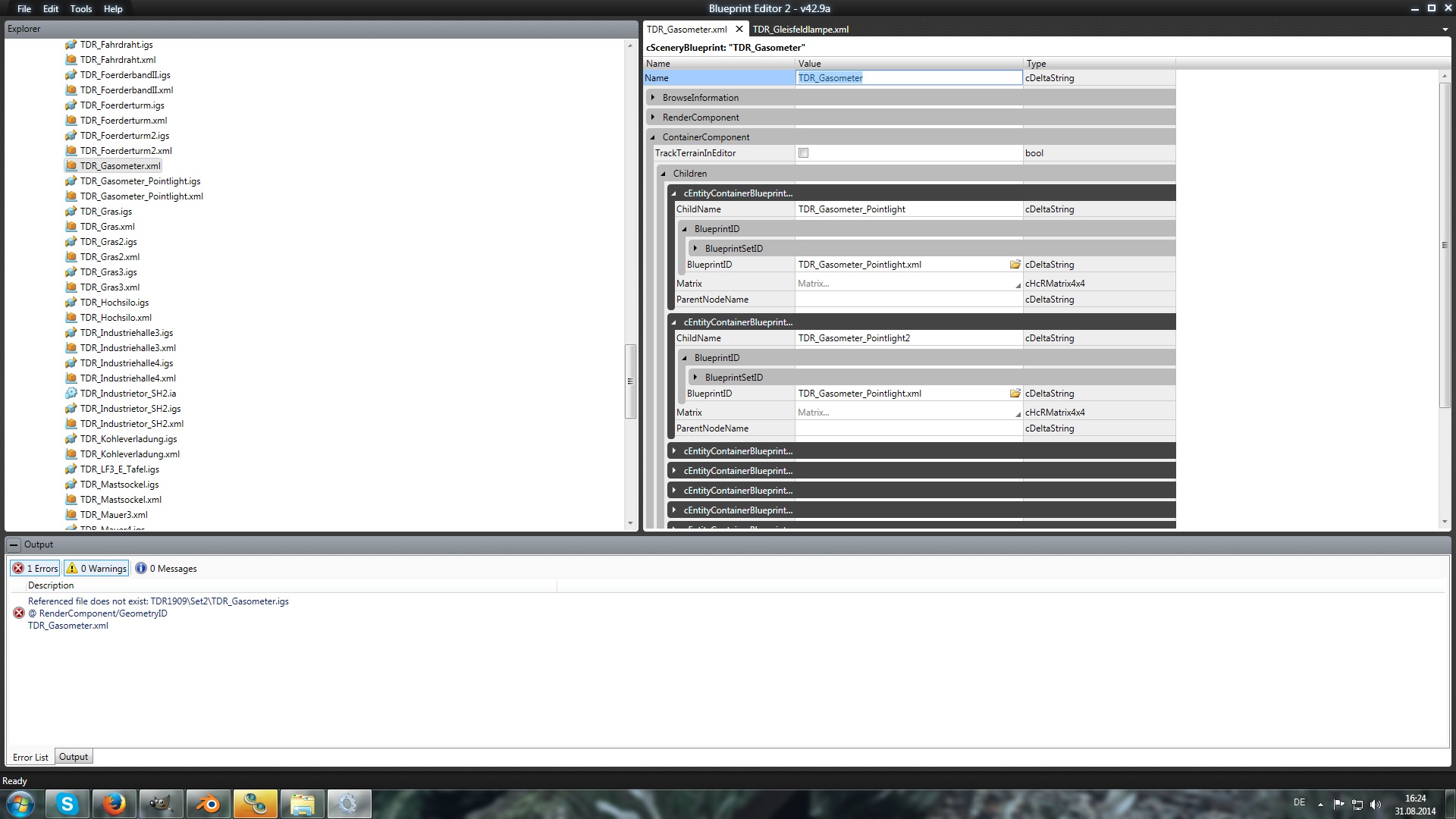Open the Tools menu
Image resolution: width=1456 pixels, height=819 pixels.
(80, 9)
